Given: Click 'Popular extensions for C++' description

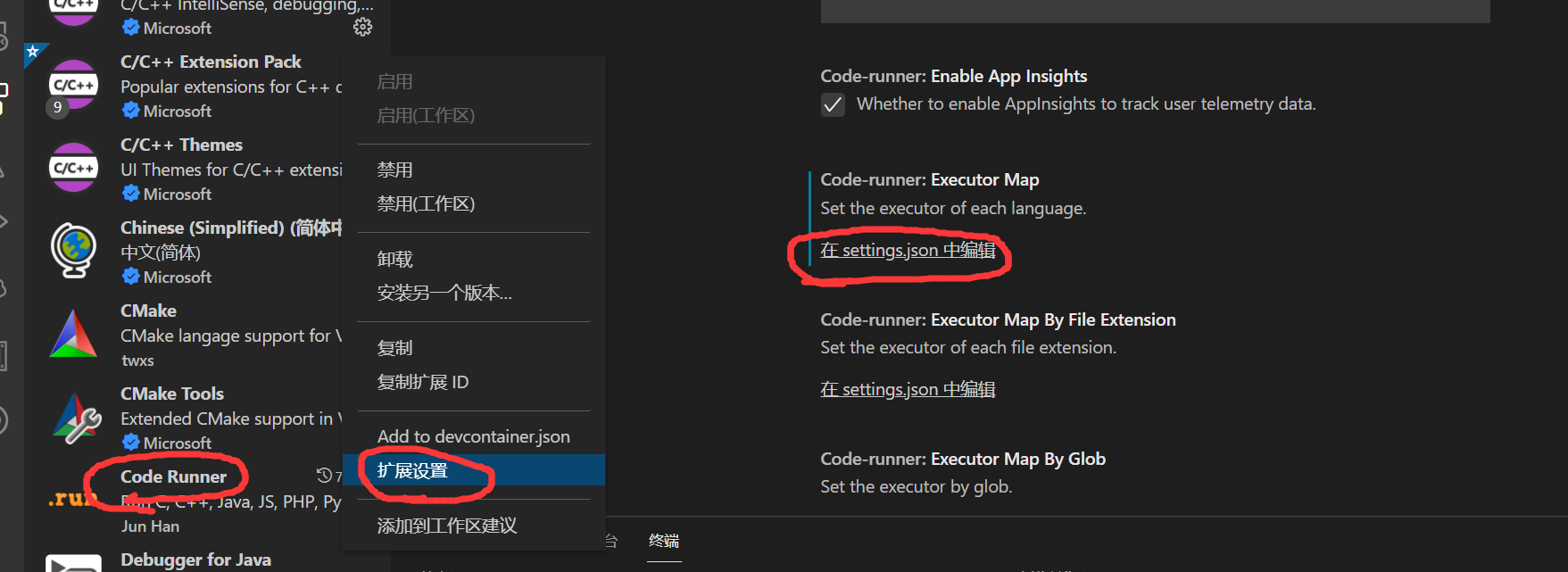Looking at the screenshot, I should [231, 87].
